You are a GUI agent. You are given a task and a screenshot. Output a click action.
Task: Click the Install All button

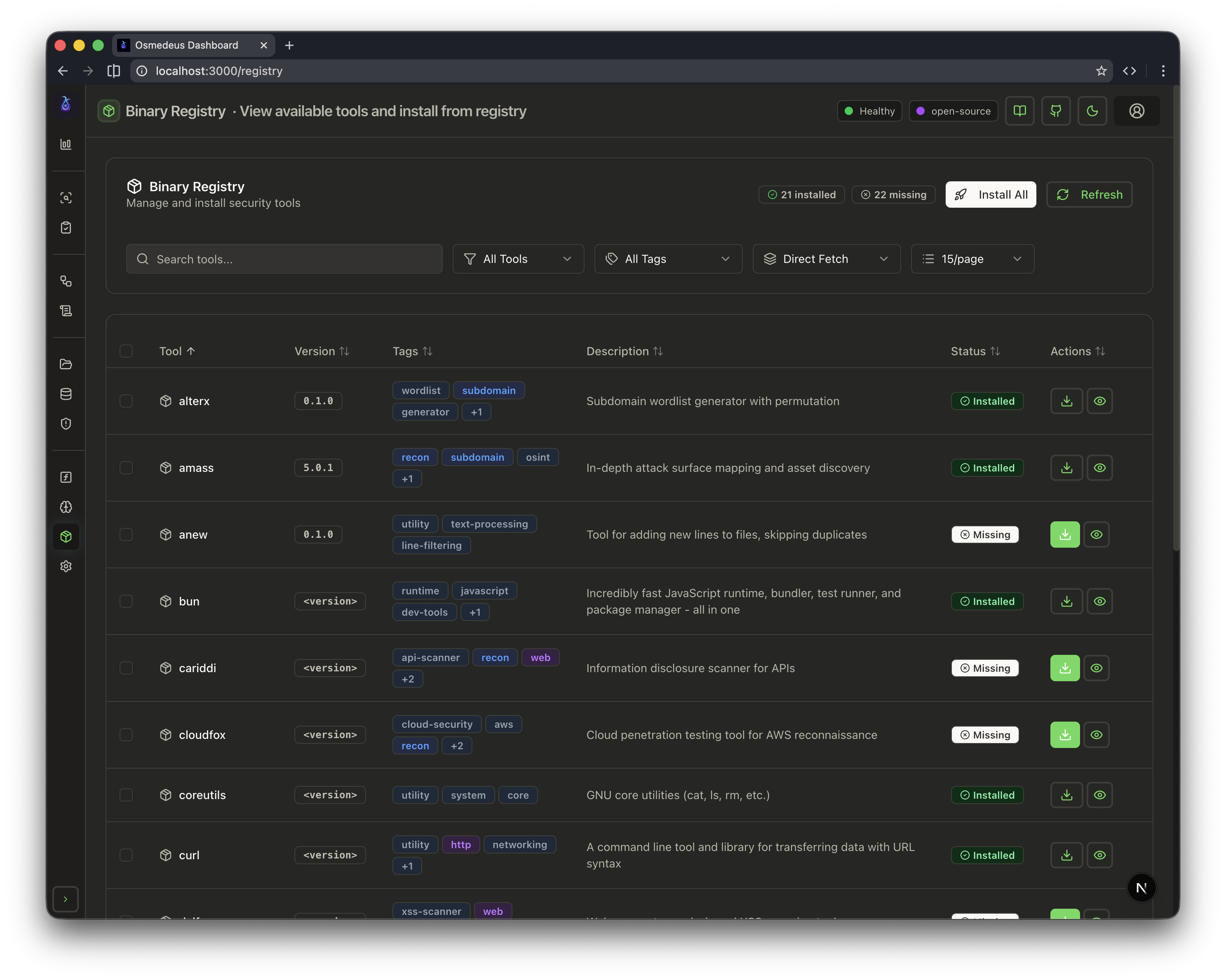coord(991,195)
